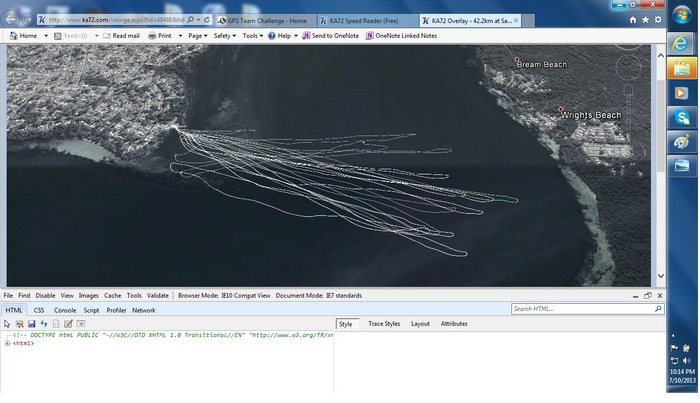The height and width of the screenshot is (403, 700).
Task: Expand the Browser Mode IE10 Compat View menu
Action: point(224,296)
